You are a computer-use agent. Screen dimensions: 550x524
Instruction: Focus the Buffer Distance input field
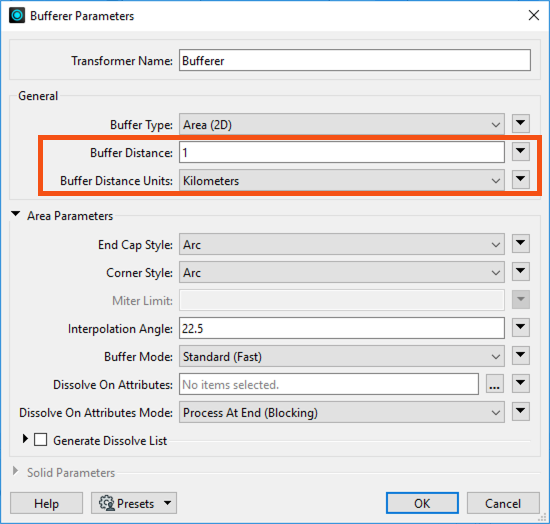pyautogui.click(x=342, y=152)
